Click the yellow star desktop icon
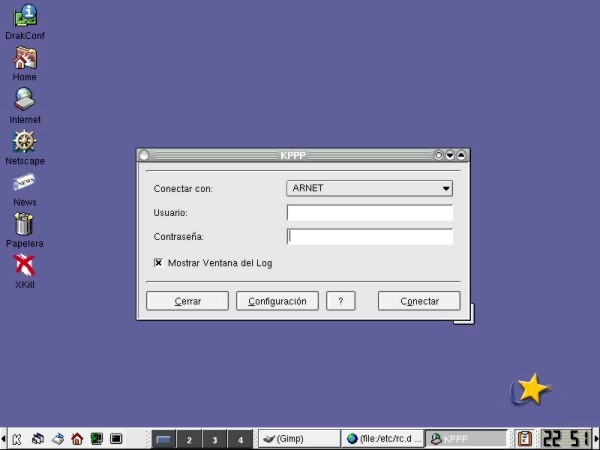 (x=530, y=390)
